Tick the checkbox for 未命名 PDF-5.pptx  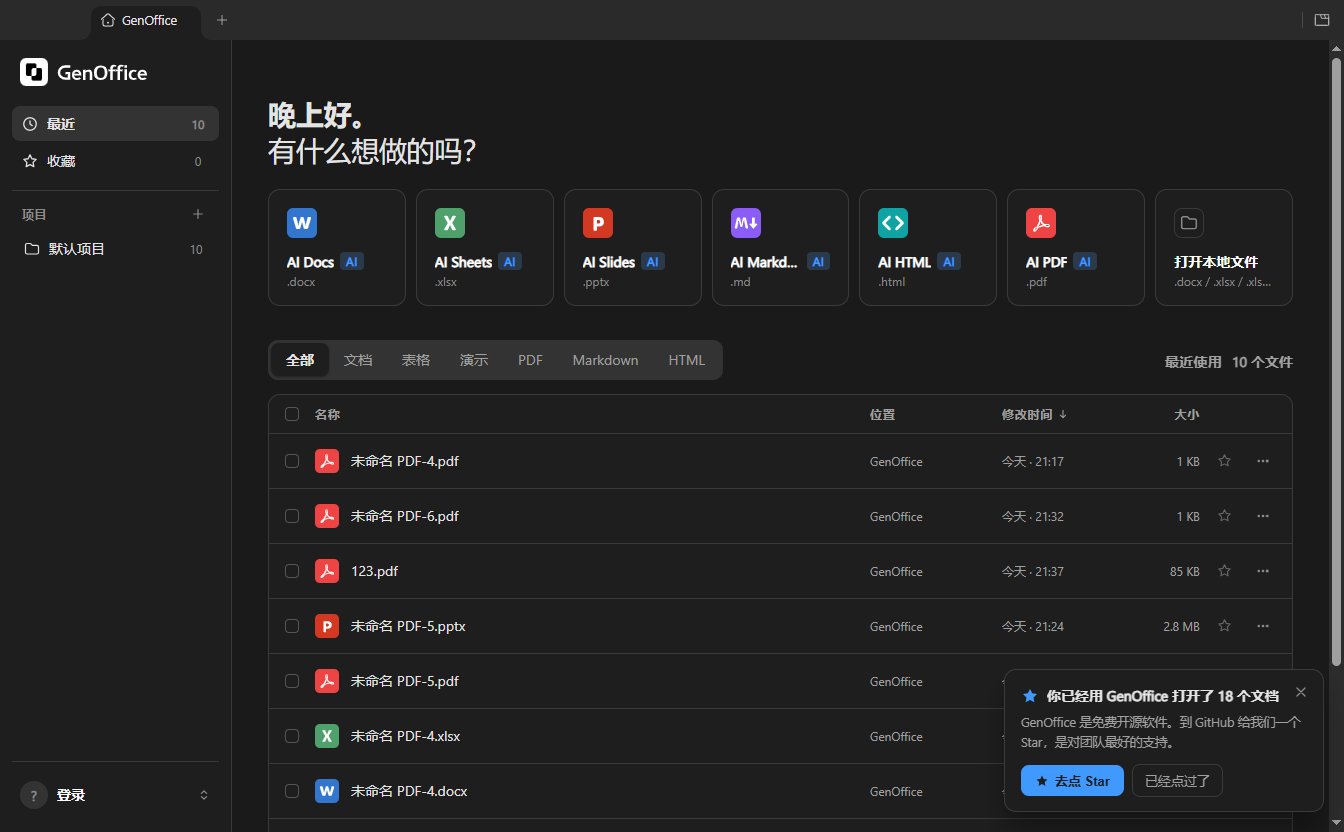[x=292, y=626]
